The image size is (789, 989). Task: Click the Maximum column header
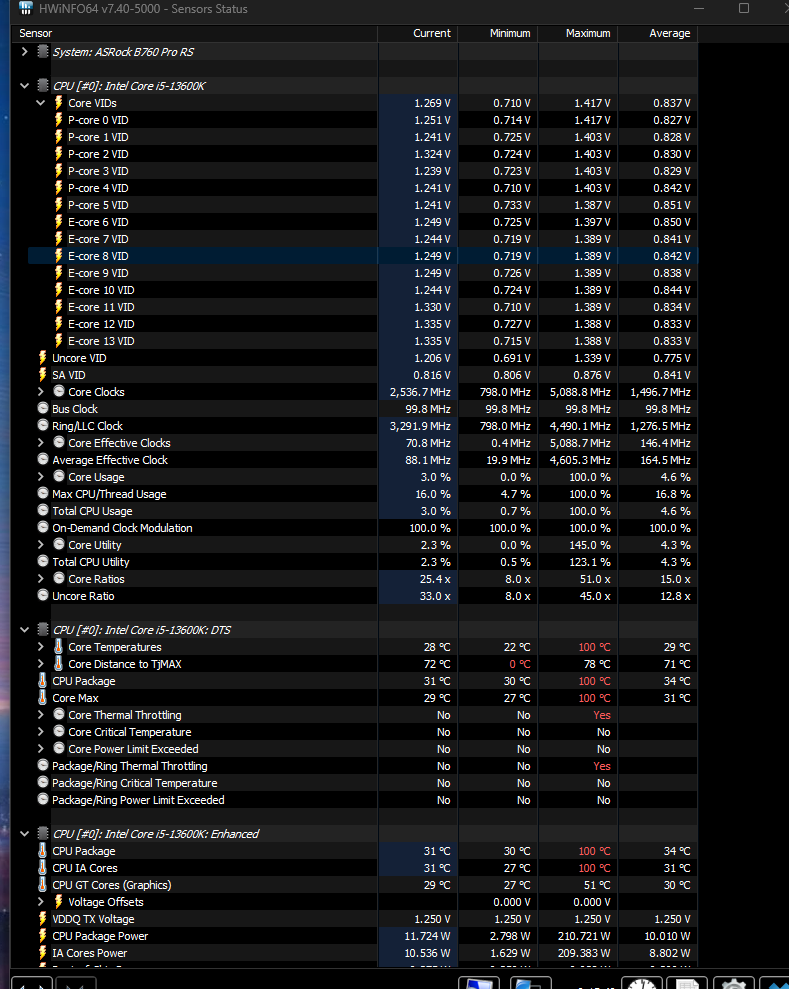[578, 33]
